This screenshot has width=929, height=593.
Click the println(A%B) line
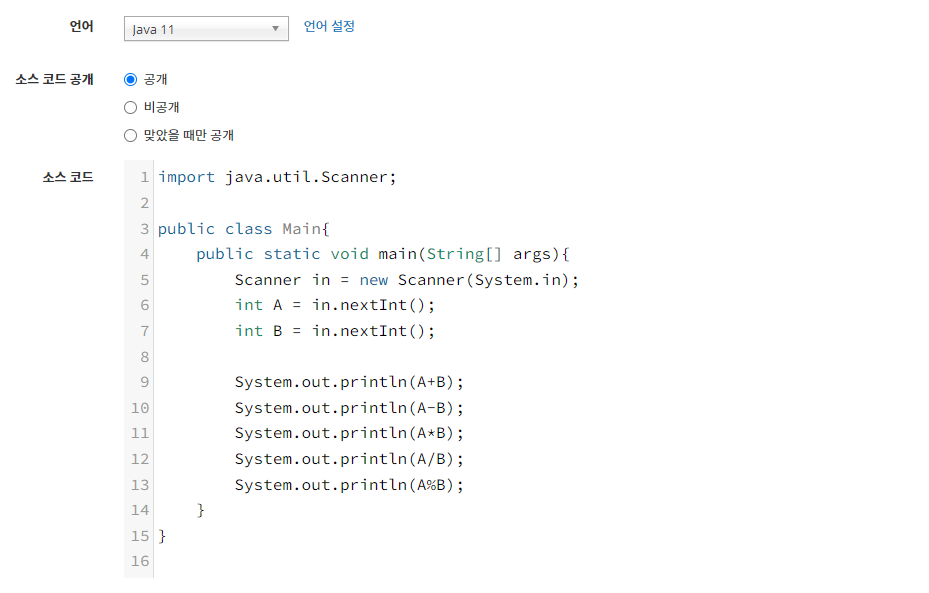point(349,485)
